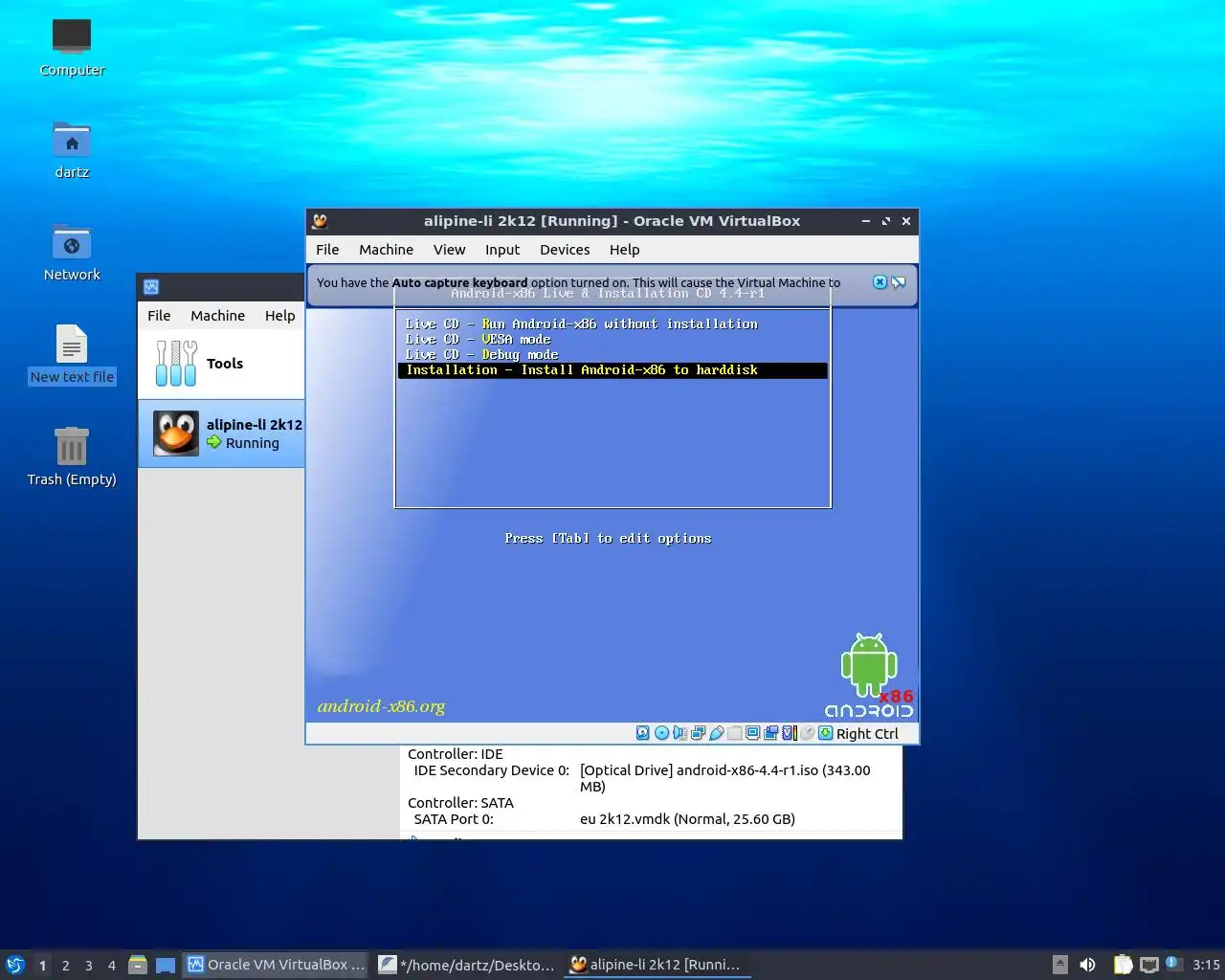The height and width of the screenshot is (980, 1225).
Task: Click the show desktop taskbar icon
Action: (166, 965)
